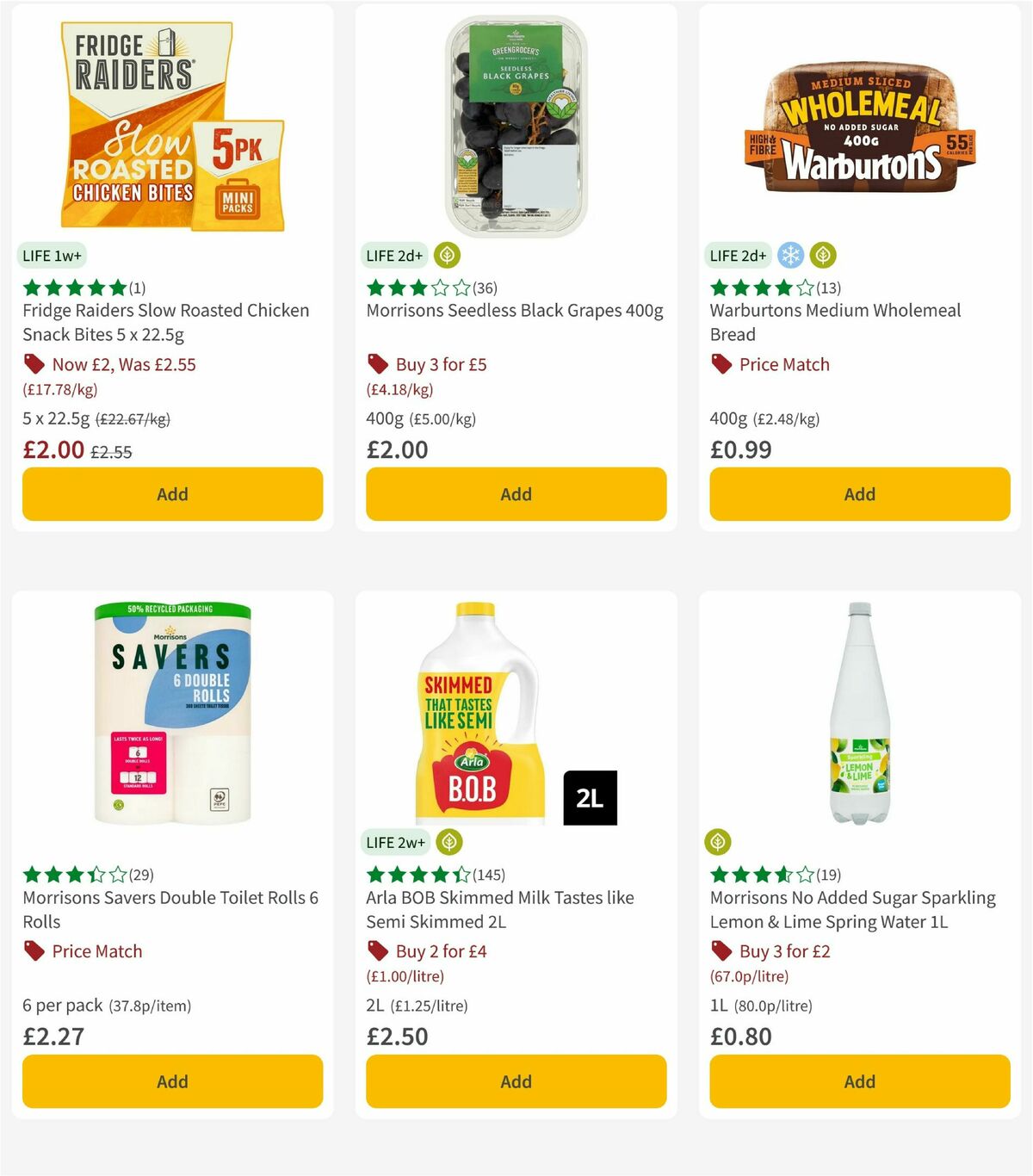The width and height of the screenshot is (1033, 1176).
Task: Click the (13) reviews count on Warburtons bread
Action: pos(829,288)
